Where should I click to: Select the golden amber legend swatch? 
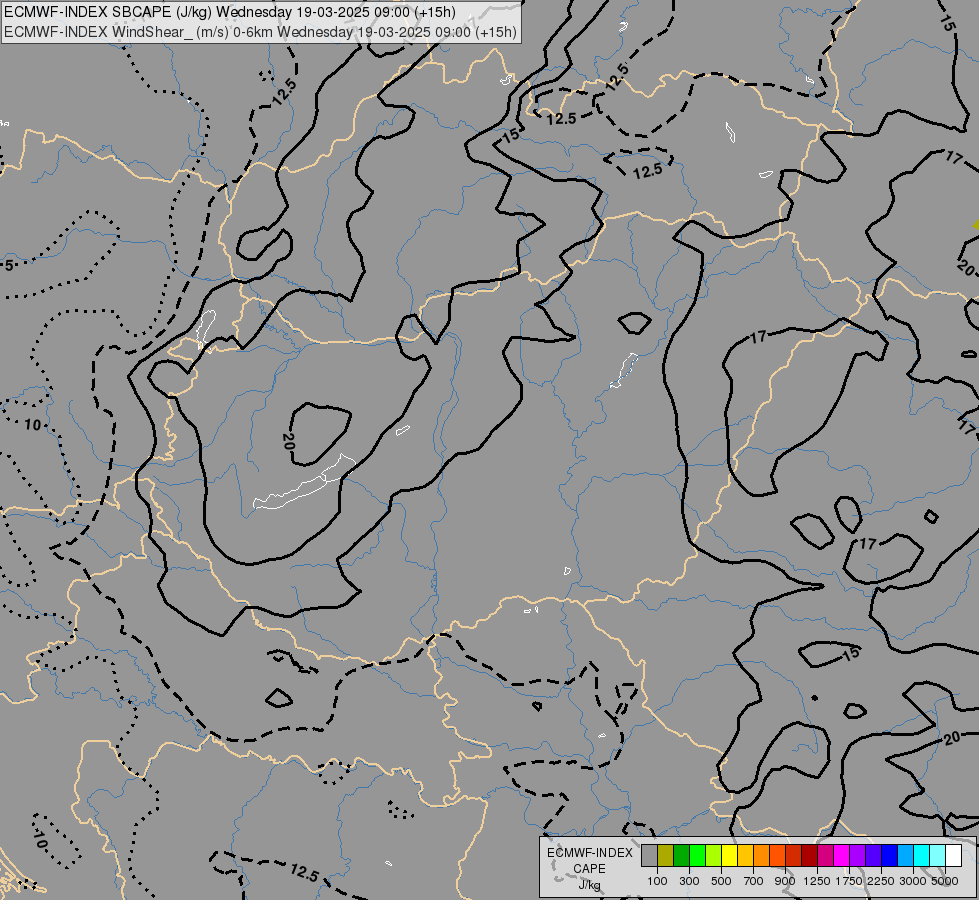pos(745,855)
